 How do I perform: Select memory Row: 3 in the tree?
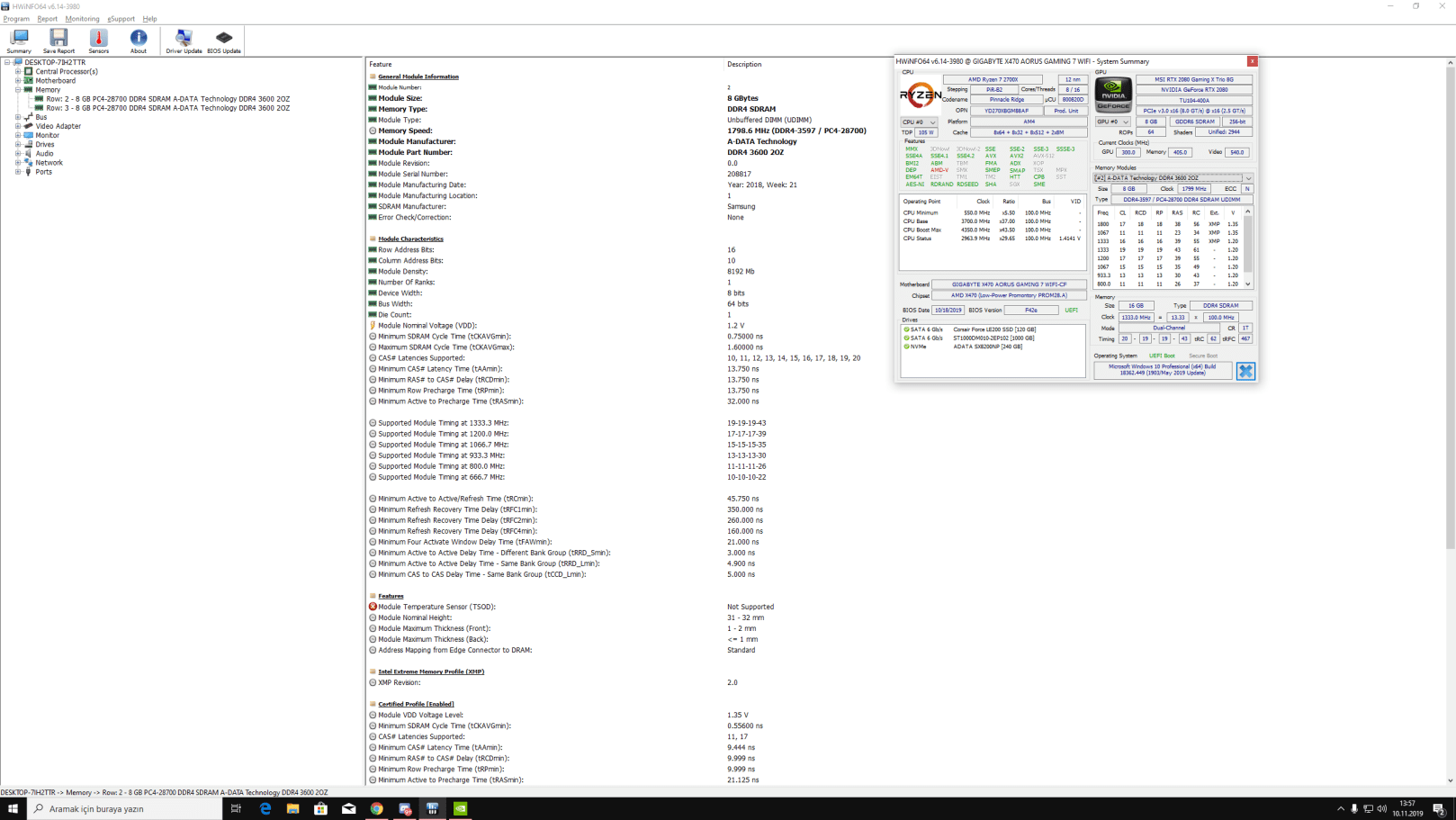click(167, 108)
